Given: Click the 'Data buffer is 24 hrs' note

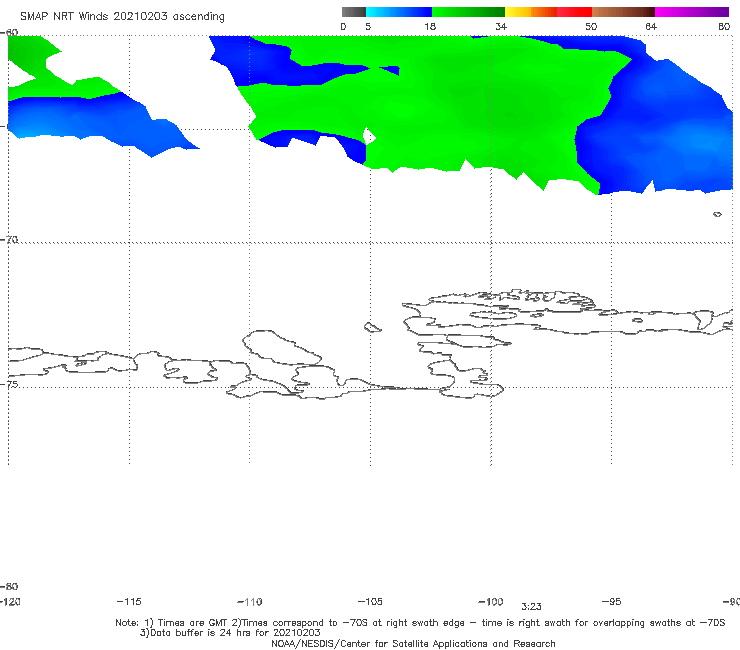Looking at the screenshot, I should click(x=230, y=633).
